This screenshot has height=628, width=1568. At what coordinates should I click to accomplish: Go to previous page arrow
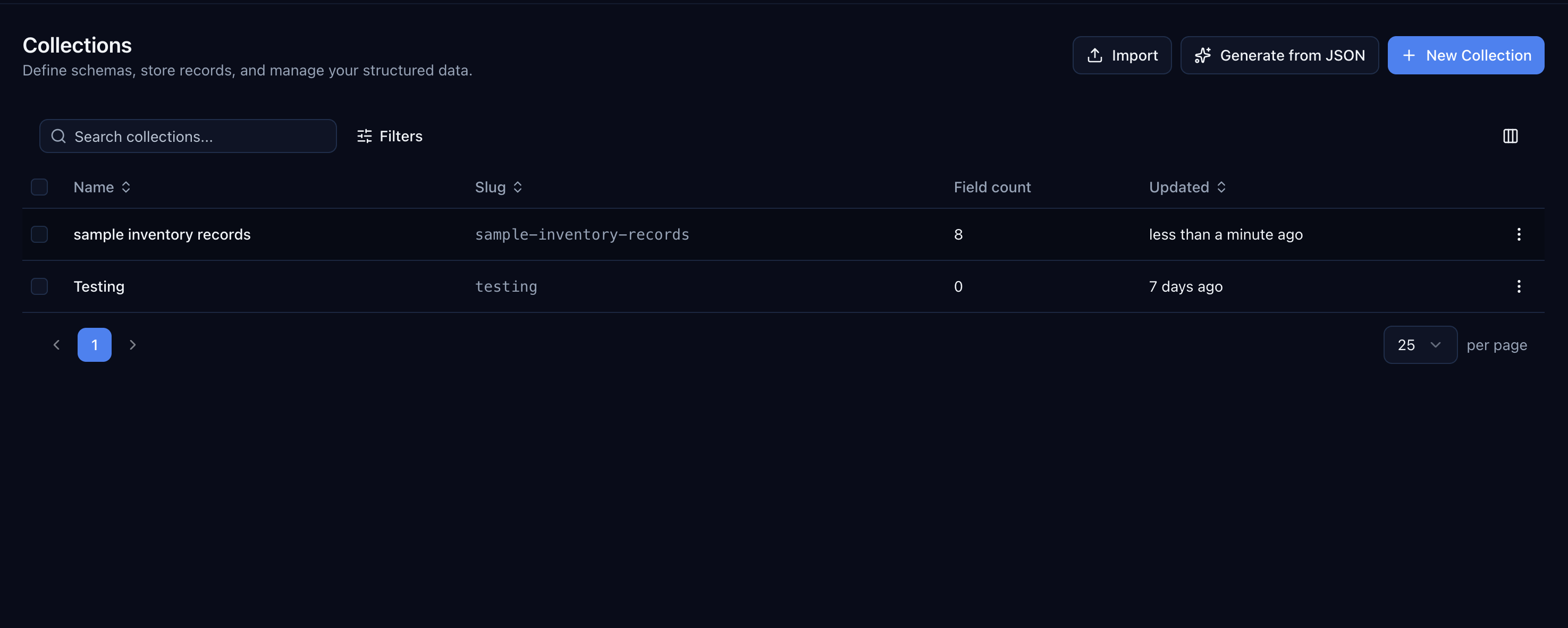(x=57, y=344)
